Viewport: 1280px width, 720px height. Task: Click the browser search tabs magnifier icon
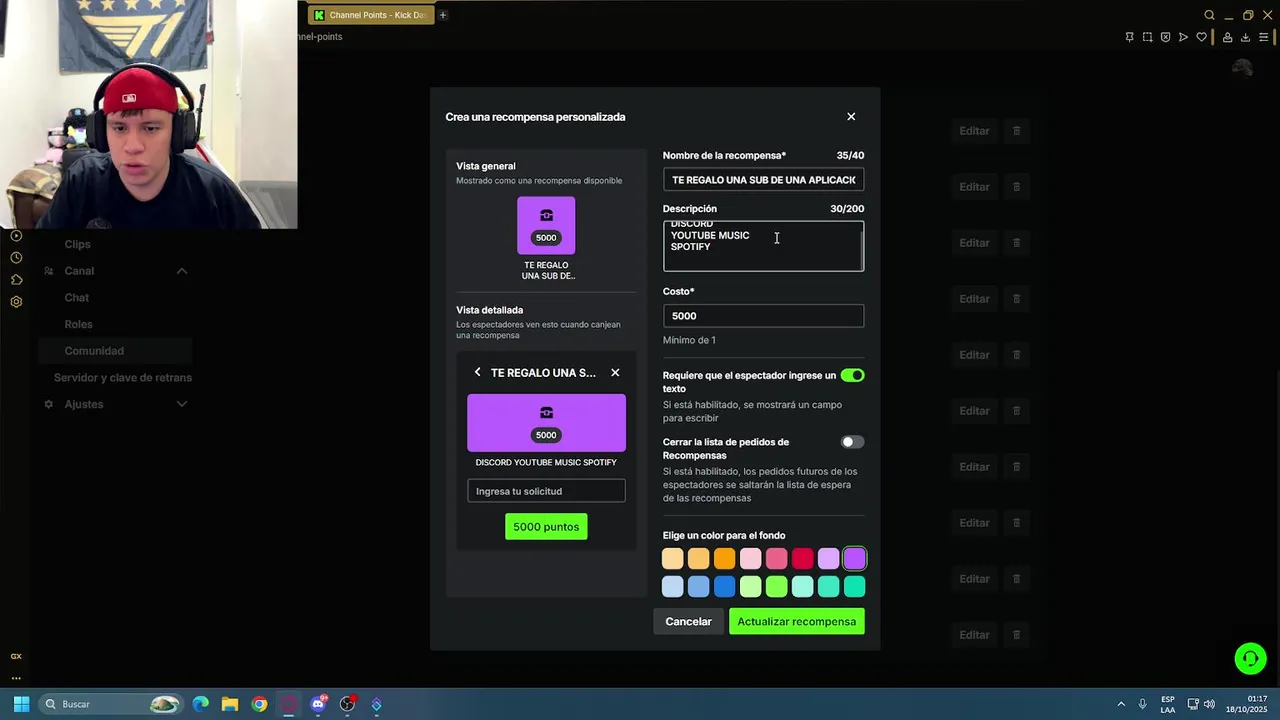(1209, 15)
